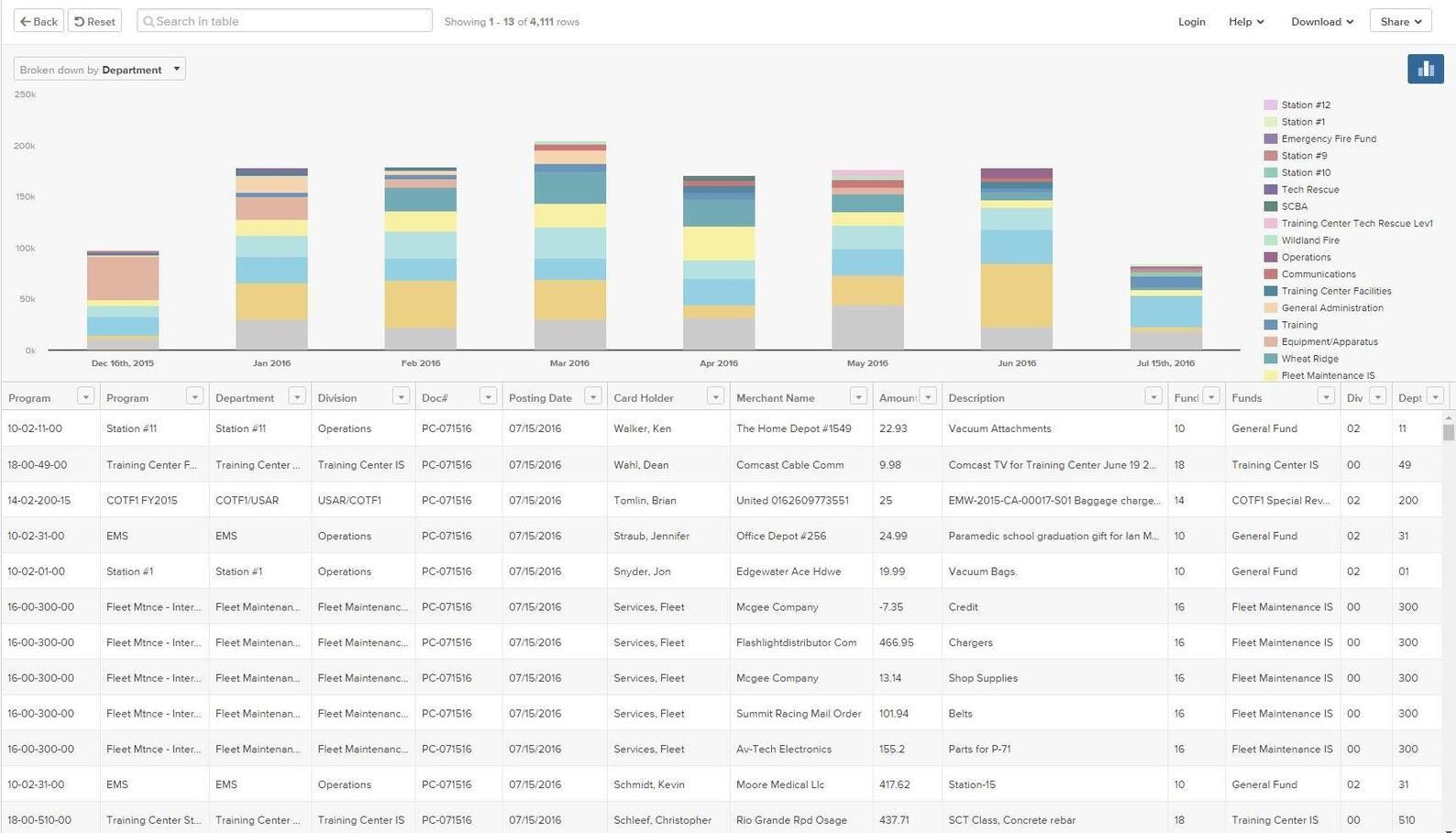Open the Card Holder column filter arrow
The height and width of the screenshot is (833, 1456).
715,396
